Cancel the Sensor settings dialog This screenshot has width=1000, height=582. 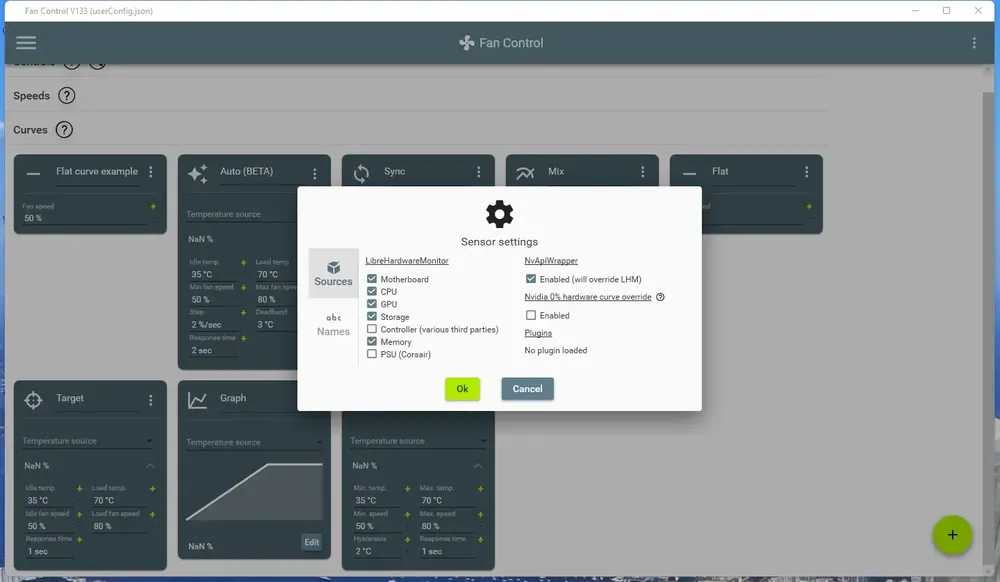tap(527, 389)
